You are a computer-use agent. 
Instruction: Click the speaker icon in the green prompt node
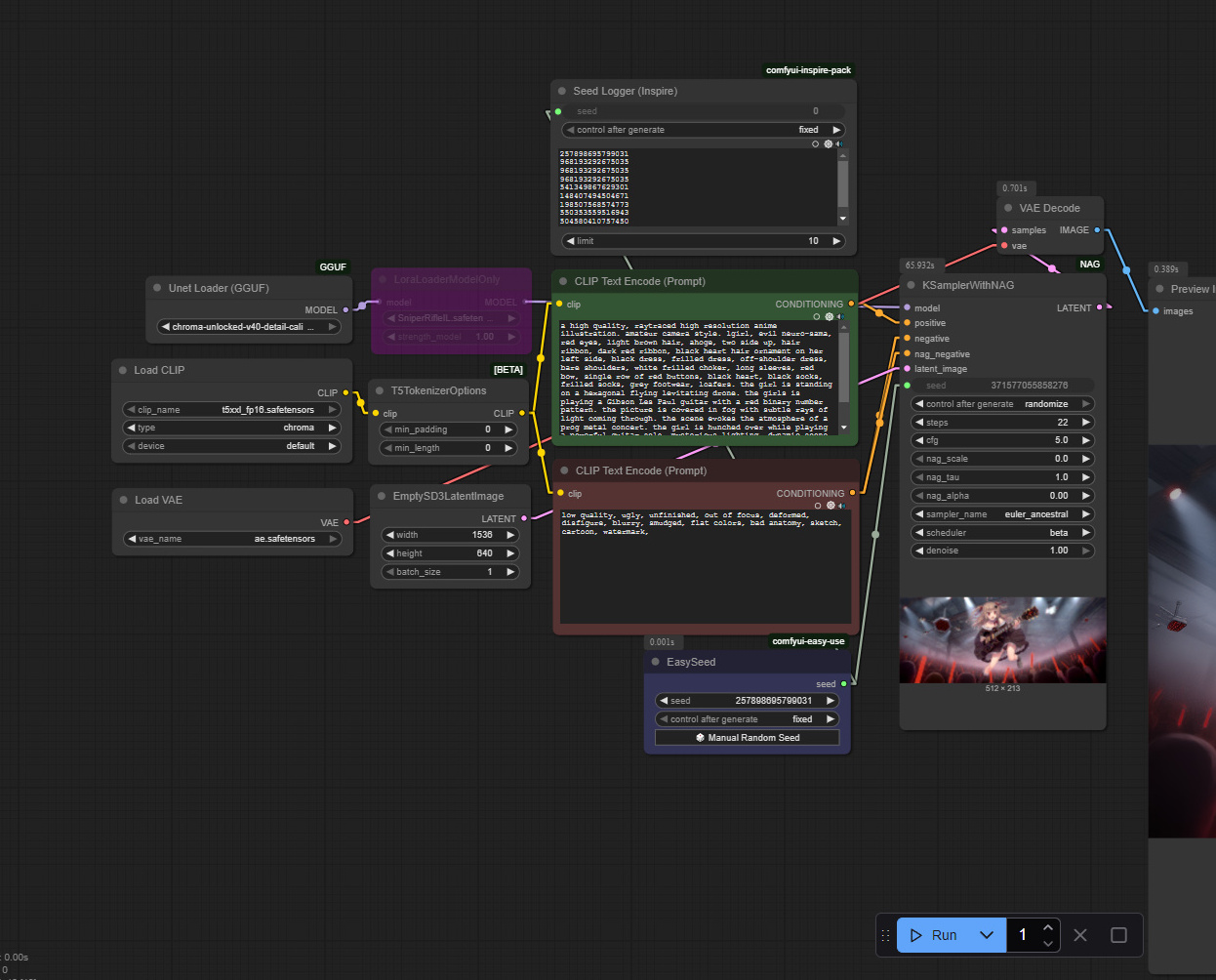tap(840, 316)
